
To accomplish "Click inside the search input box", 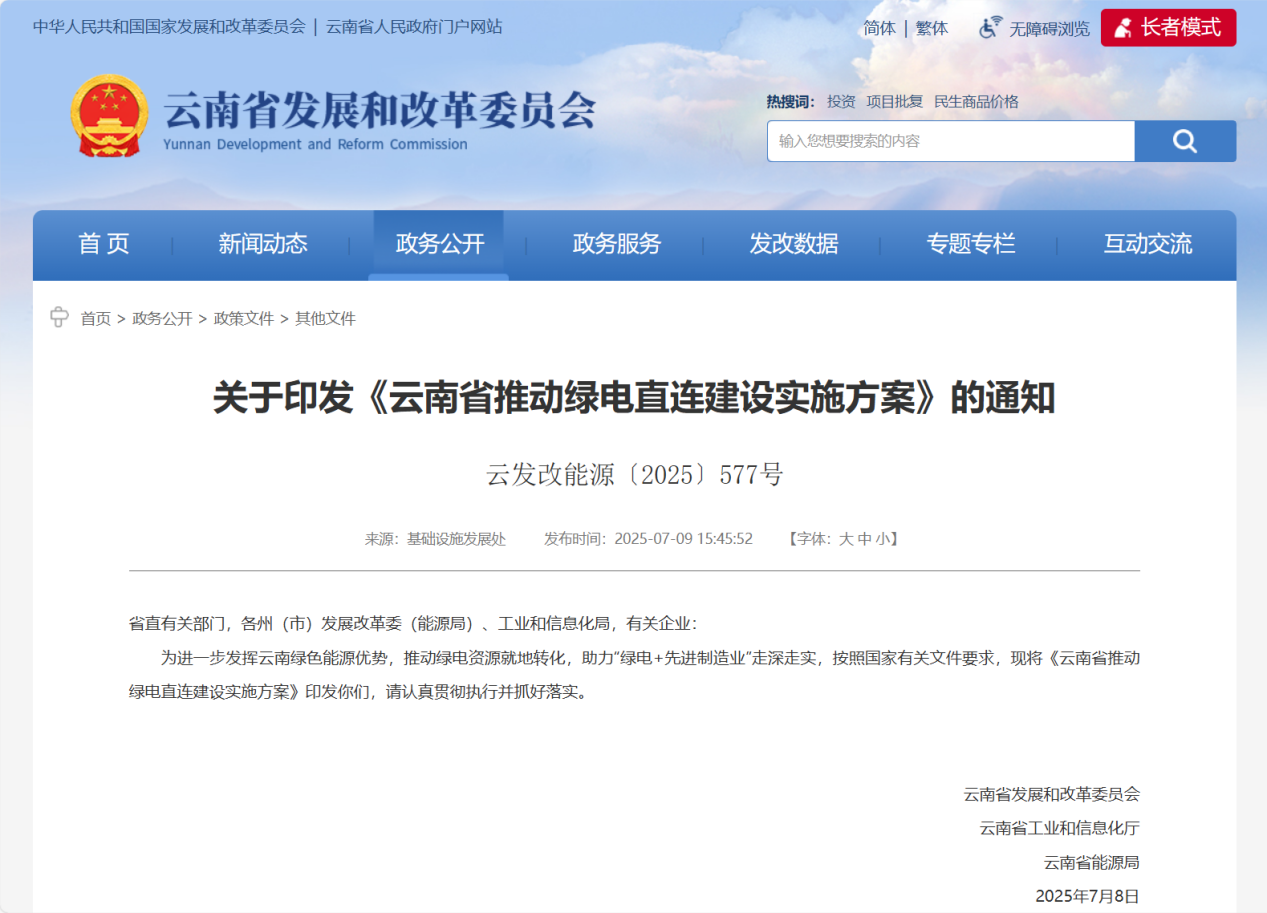I will click(x=950, y=140).
